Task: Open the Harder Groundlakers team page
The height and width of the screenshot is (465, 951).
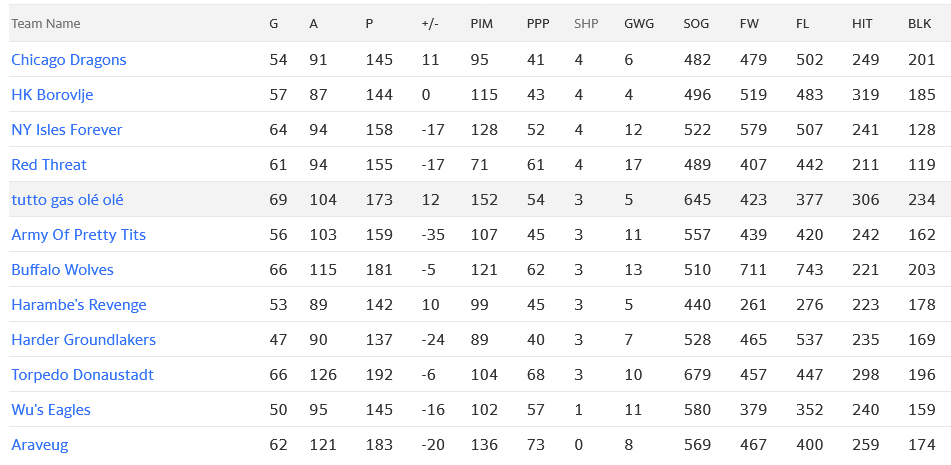Action: coord(84,340)
